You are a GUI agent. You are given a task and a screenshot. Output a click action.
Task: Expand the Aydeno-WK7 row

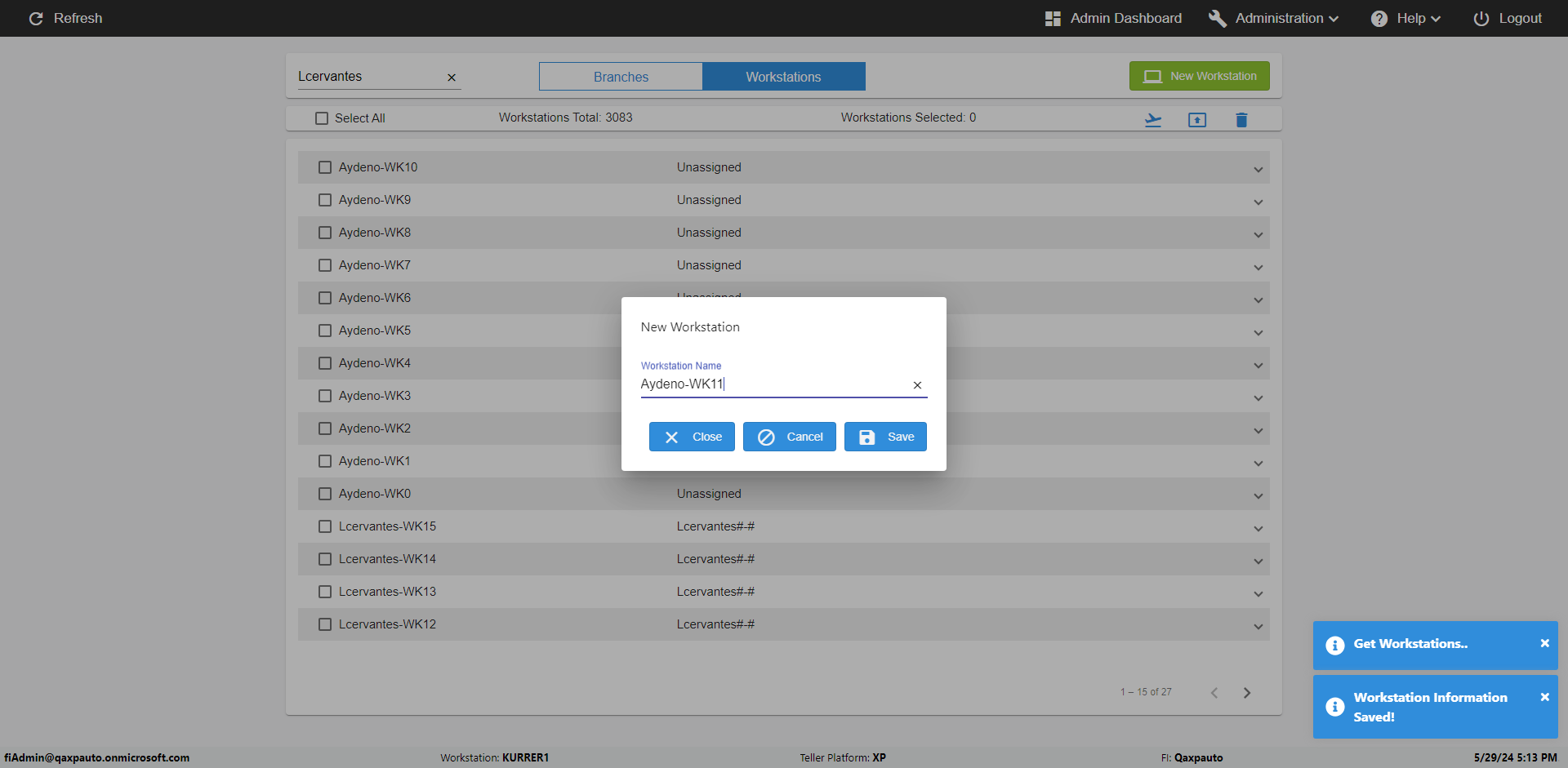coord(1258,268)
